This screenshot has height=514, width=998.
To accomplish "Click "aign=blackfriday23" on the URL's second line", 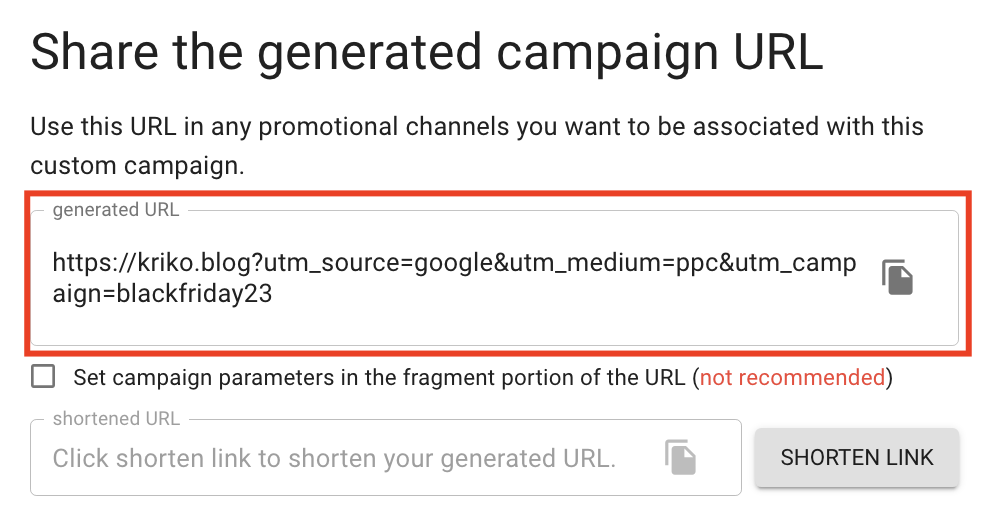I will pyautogui.click(x=162, y=295).
